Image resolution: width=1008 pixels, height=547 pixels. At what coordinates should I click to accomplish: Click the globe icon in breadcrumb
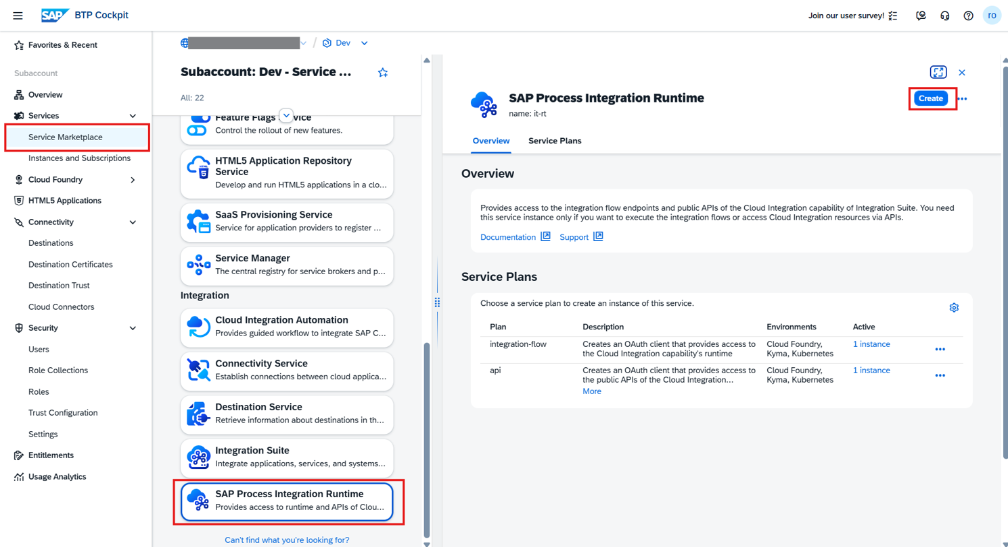coord(184,43)
